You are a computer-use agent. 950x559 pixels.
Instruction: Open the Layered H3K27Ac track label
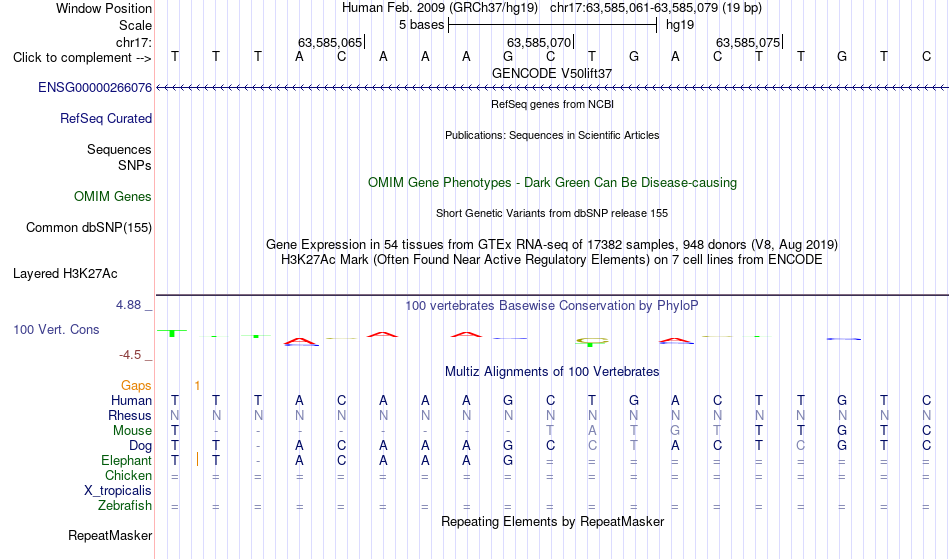tap(65, 274)
